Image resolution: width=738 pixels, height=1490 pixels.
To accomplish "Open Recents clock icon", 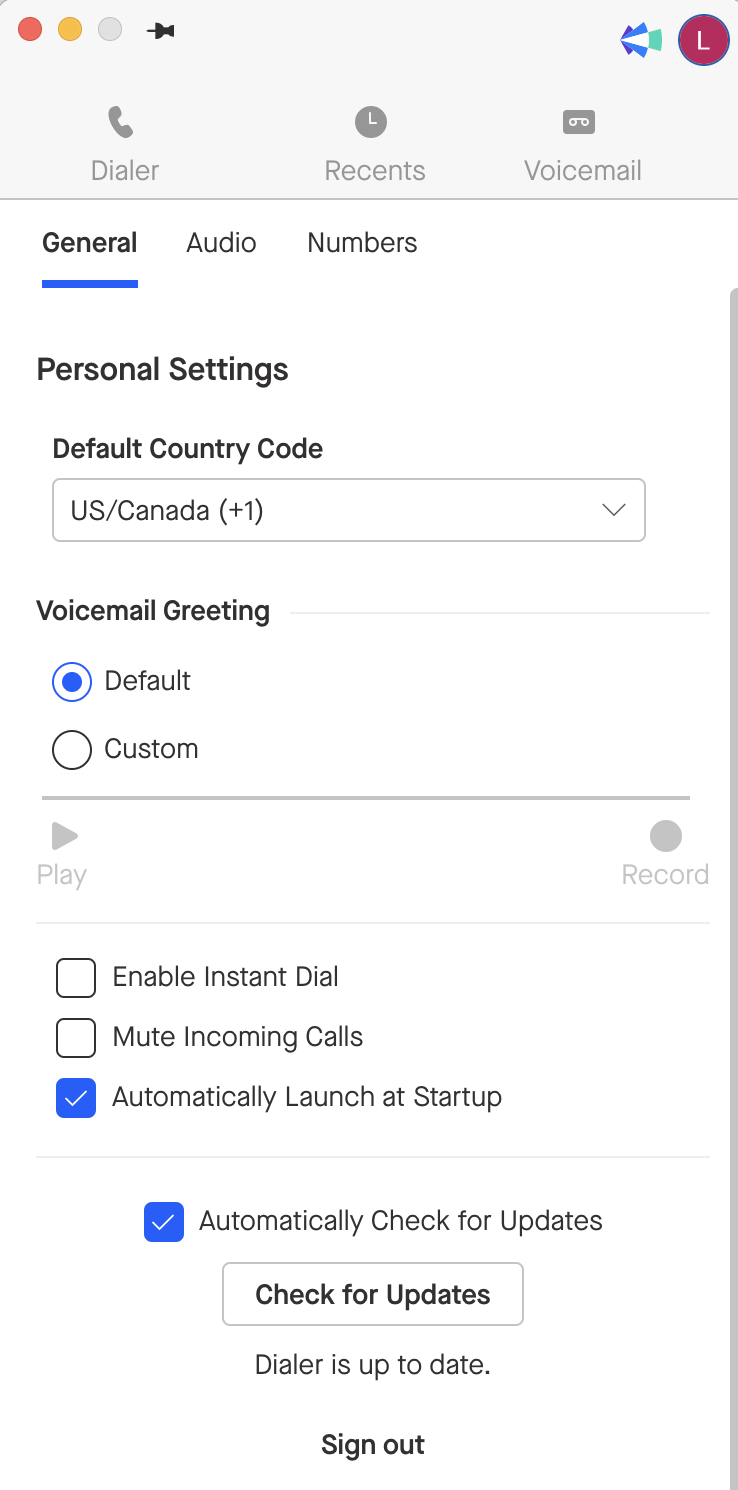I will pos(371,123).
